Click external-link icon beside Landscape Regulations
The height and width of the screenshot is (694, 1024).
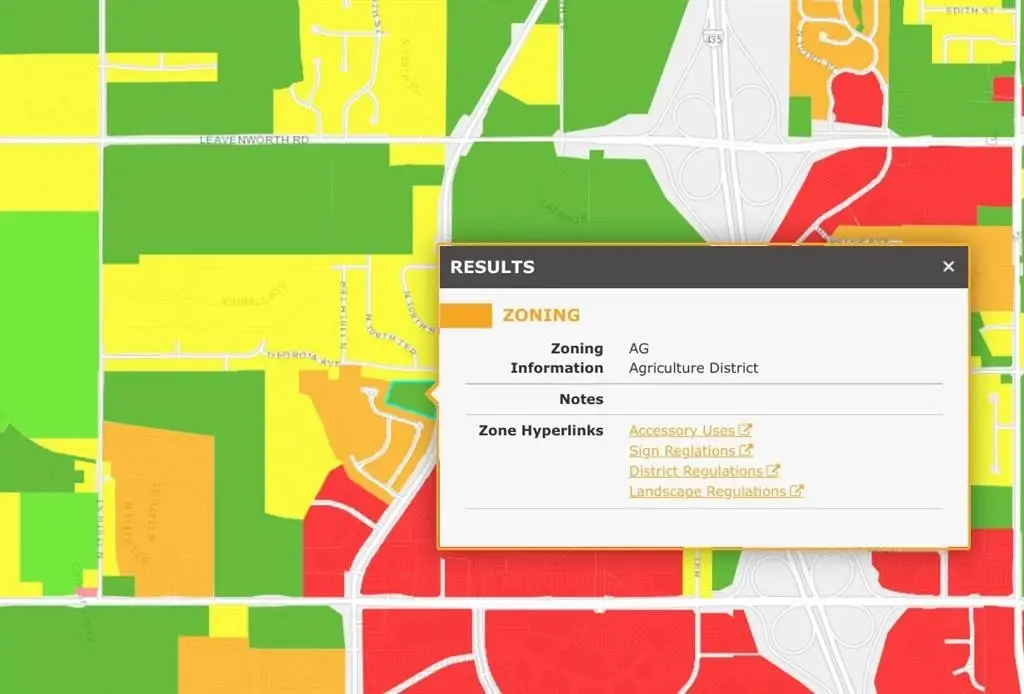797,491
